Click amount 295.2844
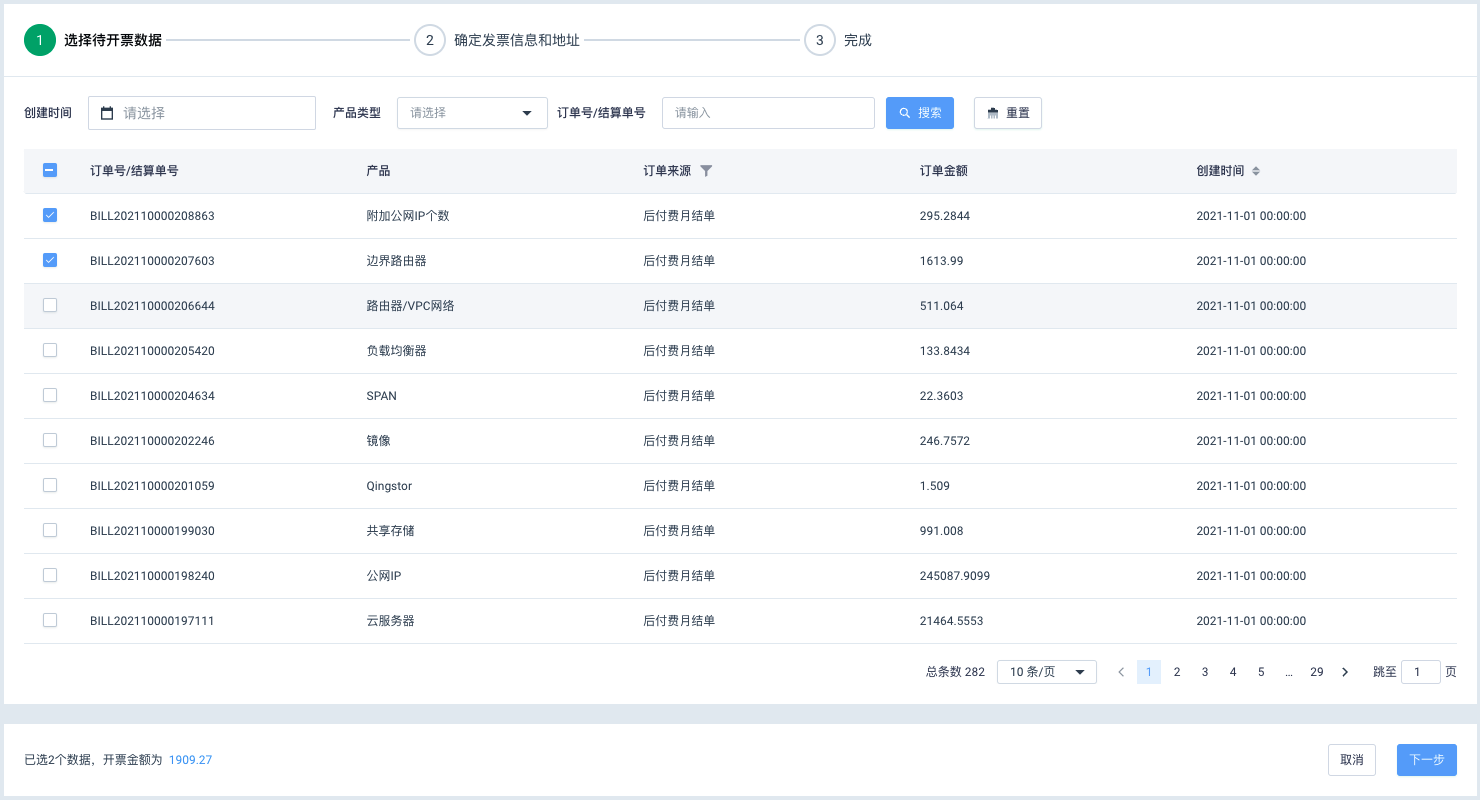This screenshot has width=1480, height=800. pos(945,216)
